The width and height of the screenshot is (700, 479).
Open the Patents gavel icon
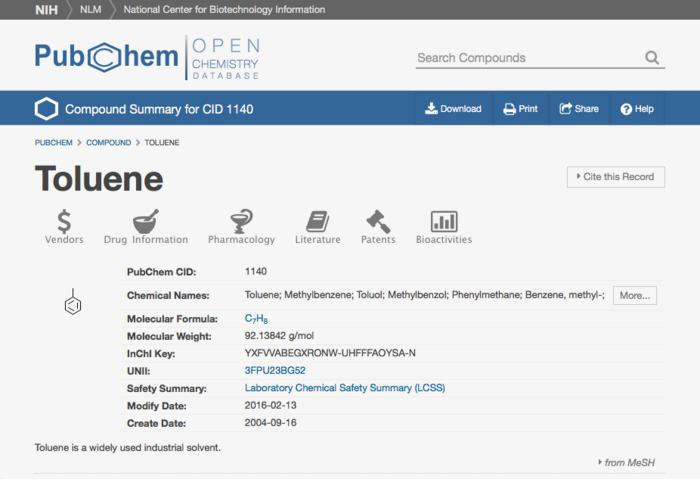click(x=378, y=221)
